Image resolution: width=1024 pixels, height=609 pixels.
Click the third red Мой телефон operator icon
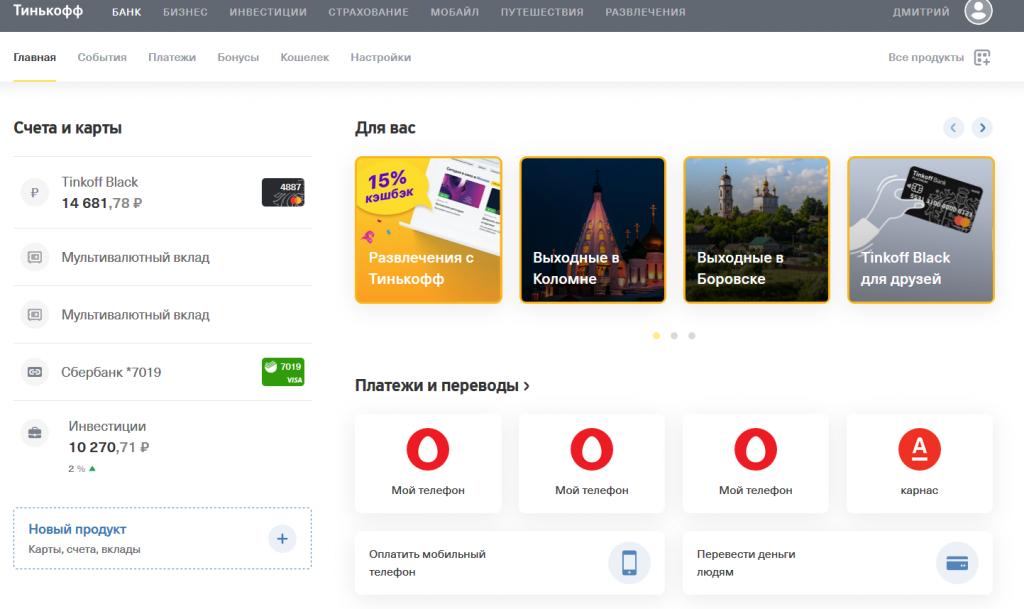[x=756, y=449]
